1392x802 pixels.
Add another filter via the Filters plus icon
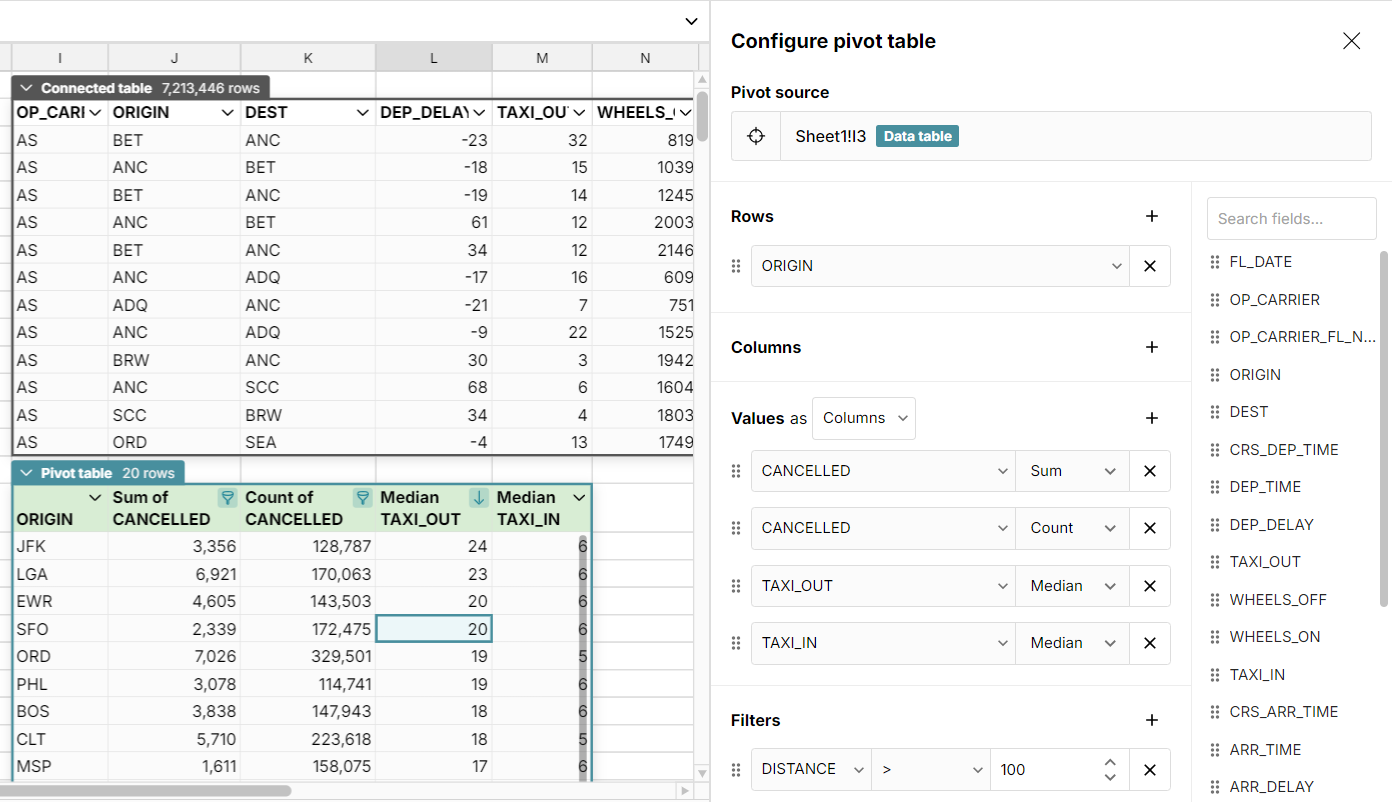pos(1152,720)
